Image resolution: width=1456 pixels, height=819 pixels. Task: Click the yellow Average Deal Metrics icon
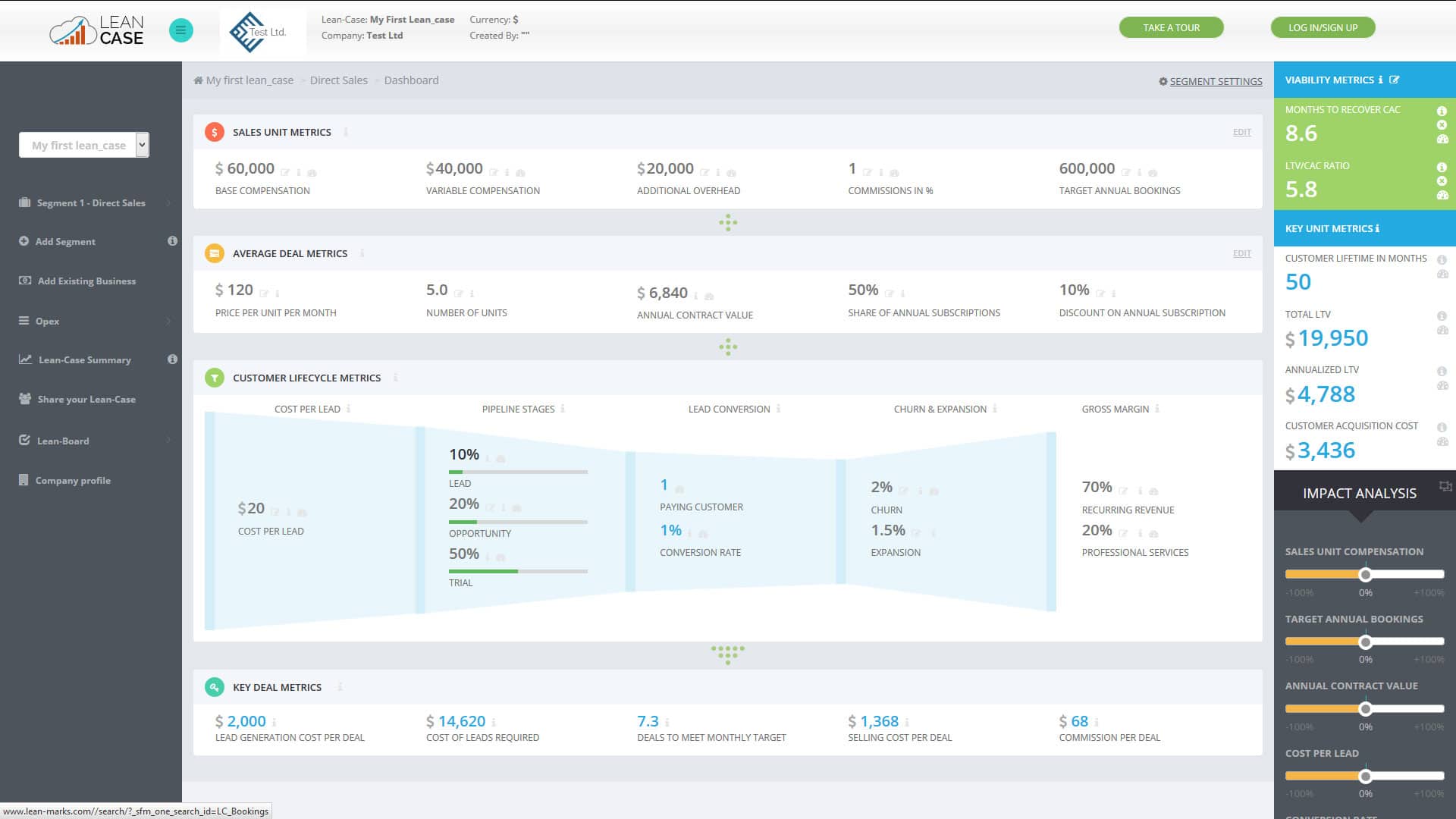[x=215, y=253]
